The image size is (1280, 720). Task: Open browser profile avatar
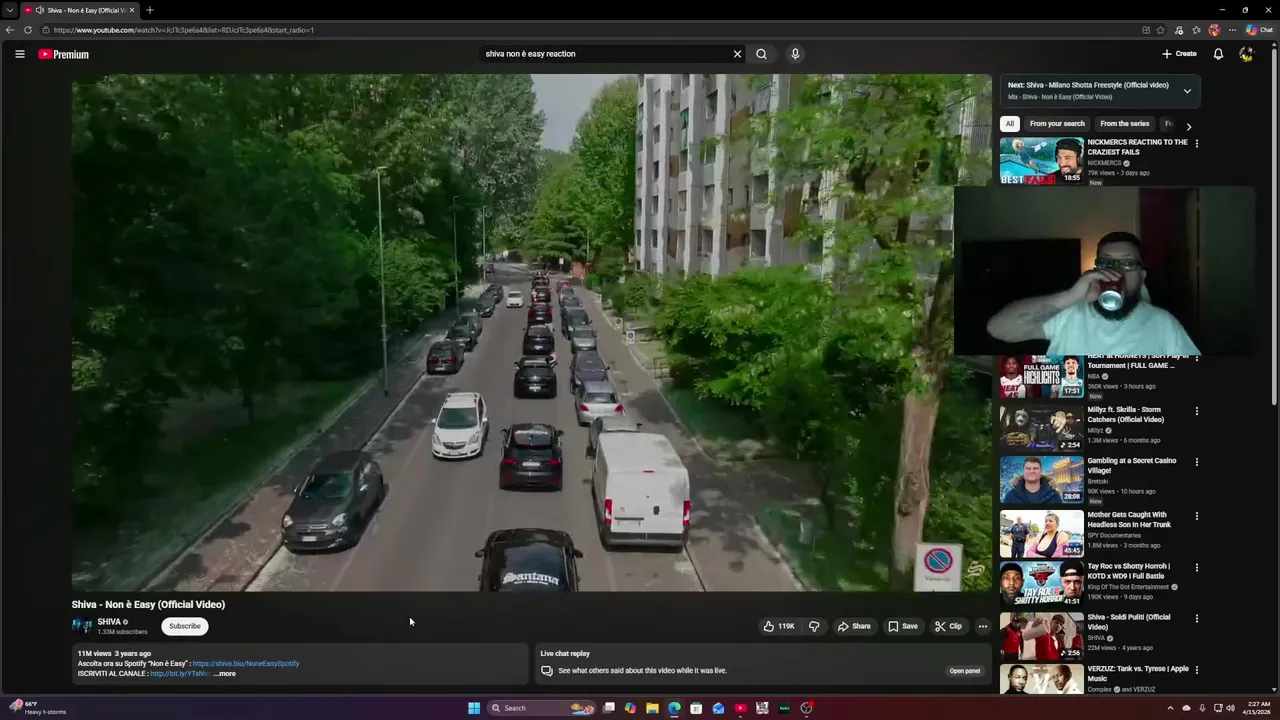1215,30
